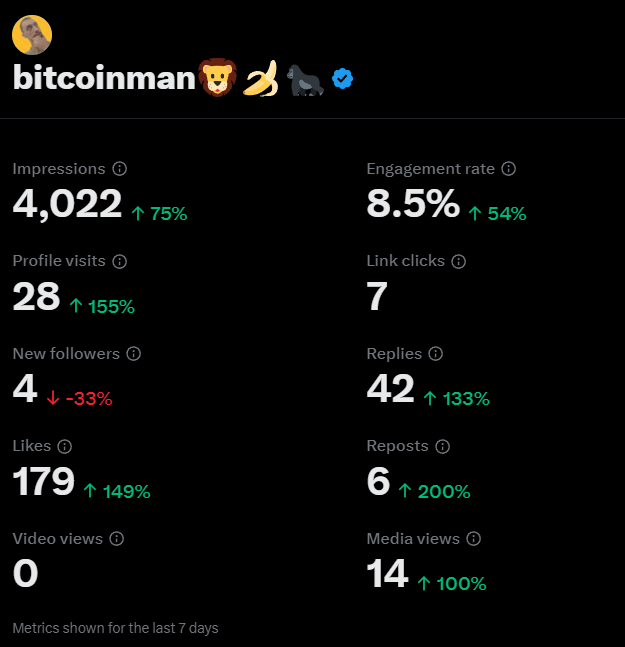
Task: Select the 42 replies number
Action: [390, 388]
